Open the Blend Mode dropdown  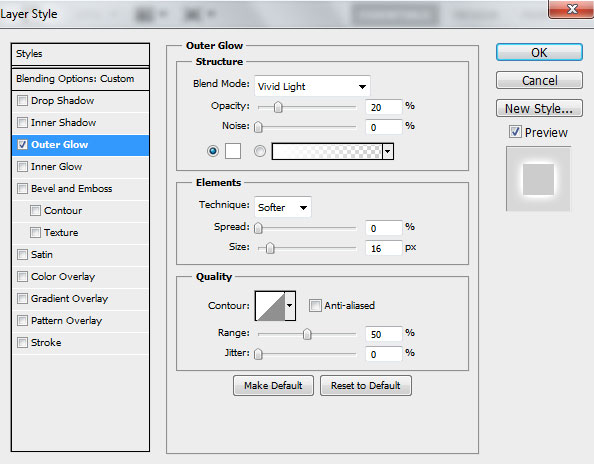(x=312, y=86)
